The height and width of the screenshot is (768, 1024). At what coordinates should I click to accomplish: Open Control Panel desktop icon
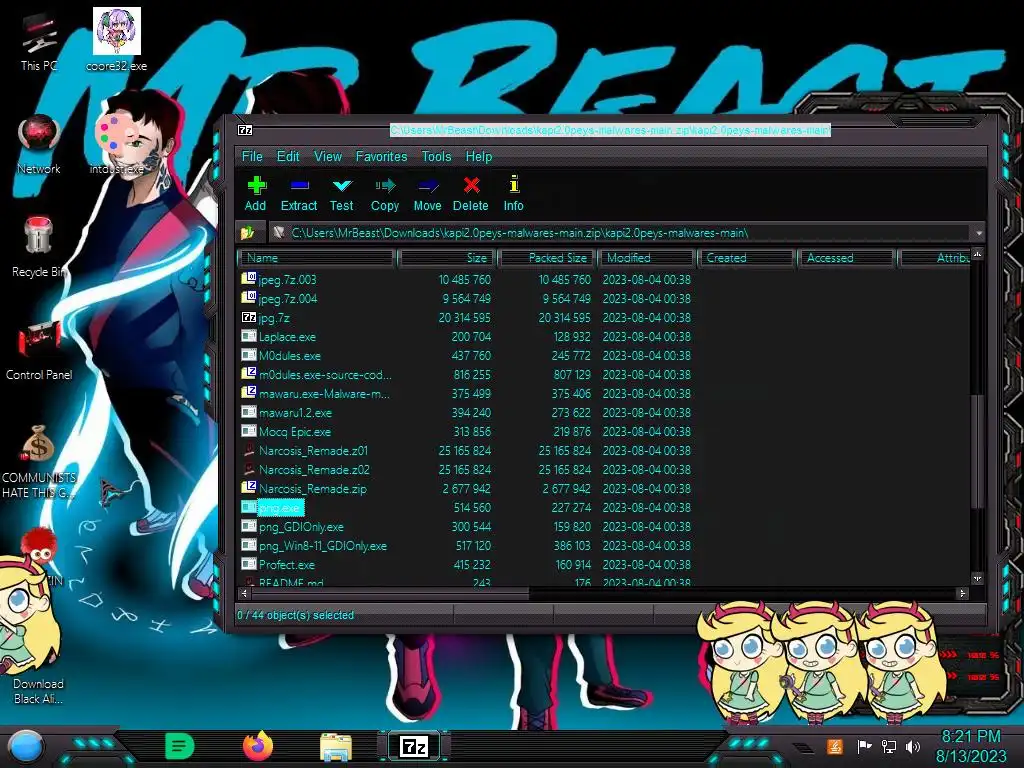39,351
